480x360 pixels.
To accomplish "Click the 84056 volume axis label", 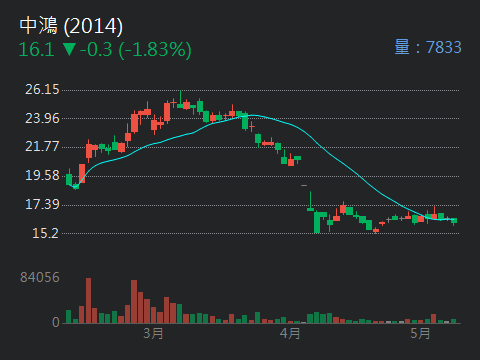I will pyautogui.click(x=40, y=277).
